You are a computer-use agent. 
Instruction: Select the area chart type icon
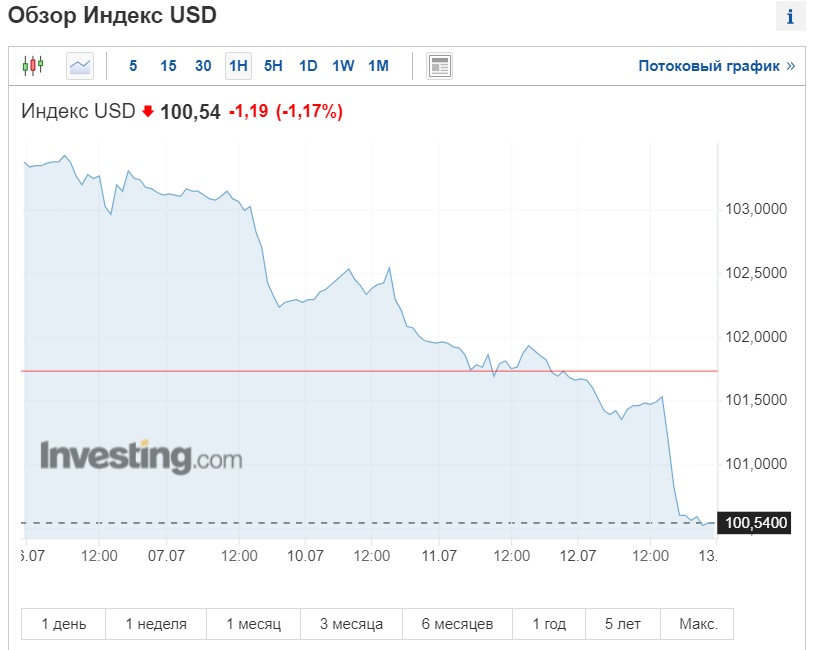[80, 66]
